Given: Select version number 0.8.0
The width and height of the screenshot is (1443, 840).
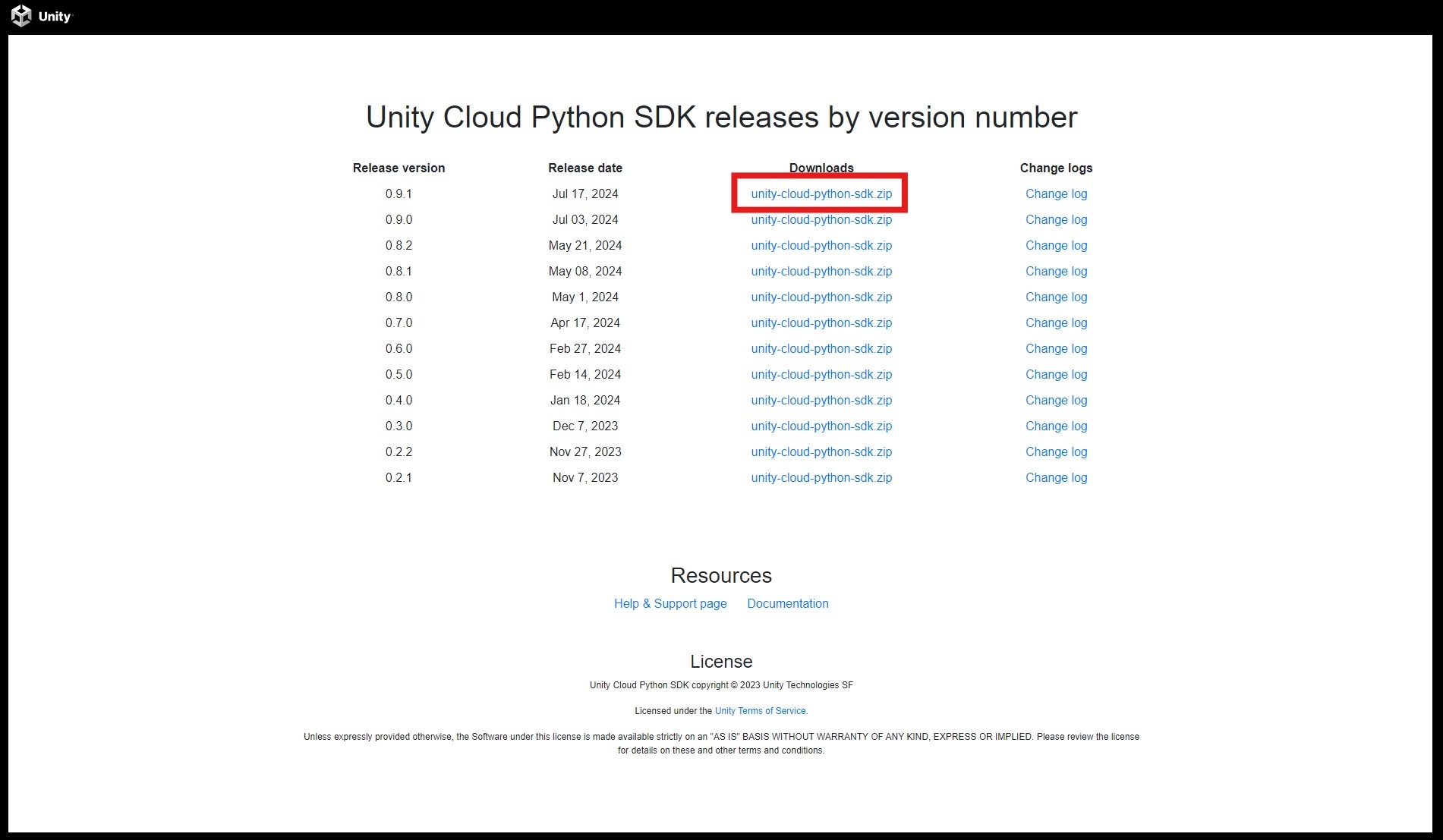Looking at the screenshot, I should point(399,297).
